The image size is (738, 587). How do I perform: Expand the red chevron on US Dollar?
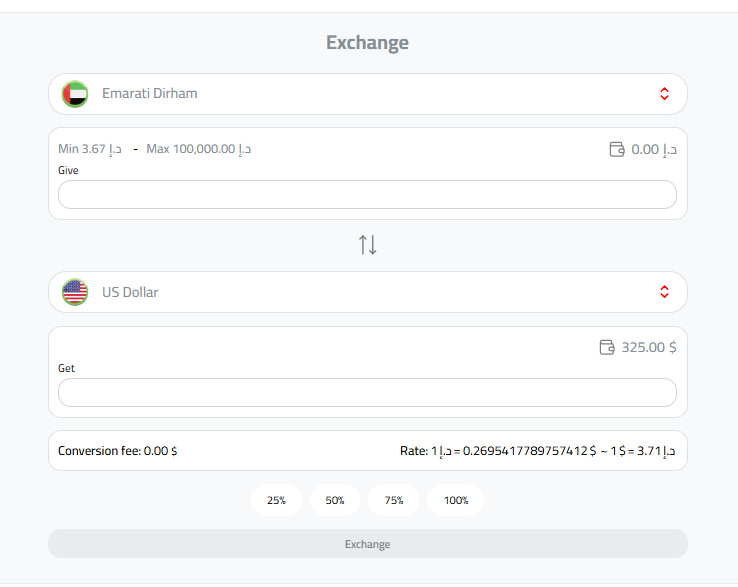pyautogui.click(x=664, y=292)
